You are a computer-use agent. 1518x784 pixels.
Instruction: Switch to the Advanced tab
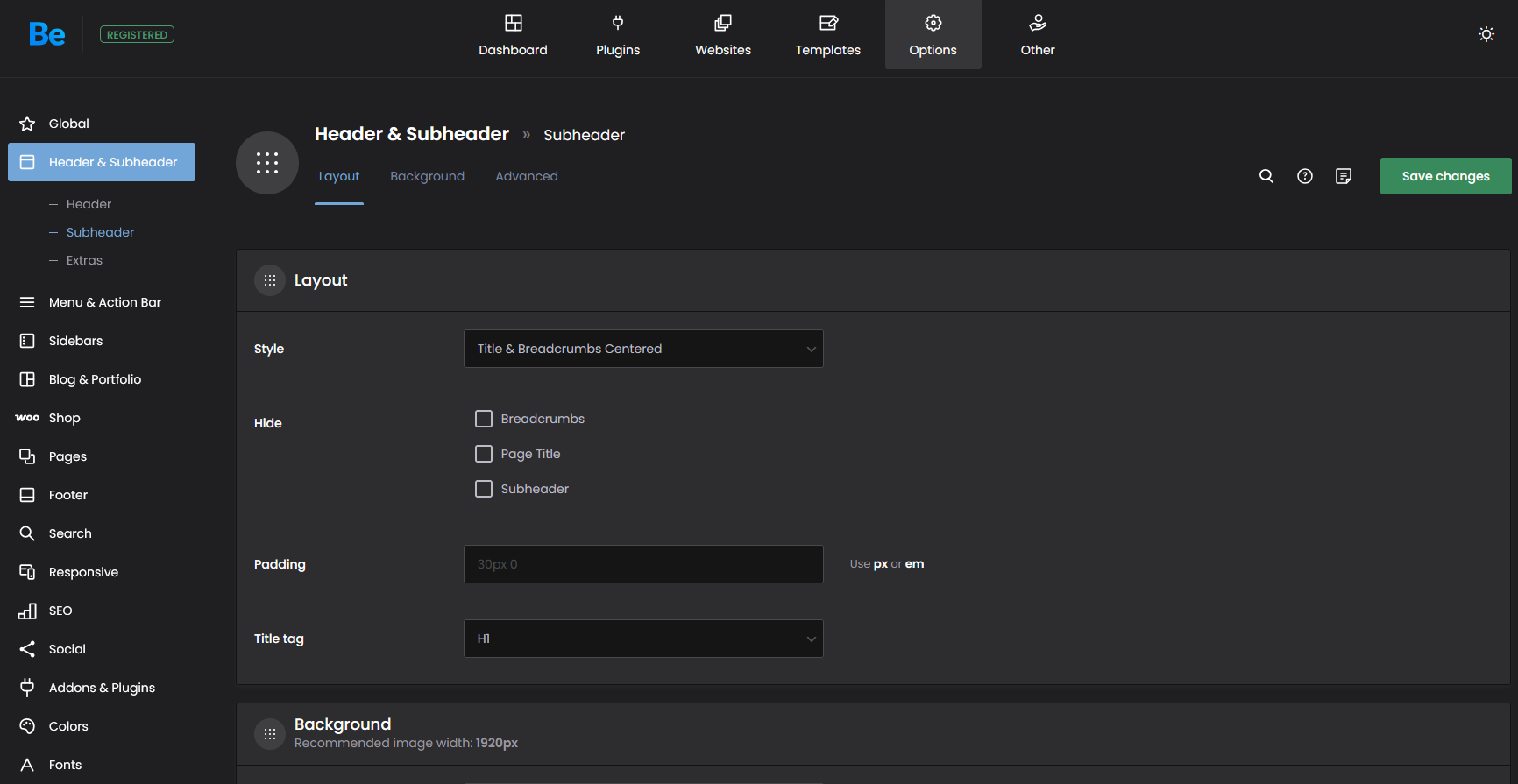click(526, 176)
